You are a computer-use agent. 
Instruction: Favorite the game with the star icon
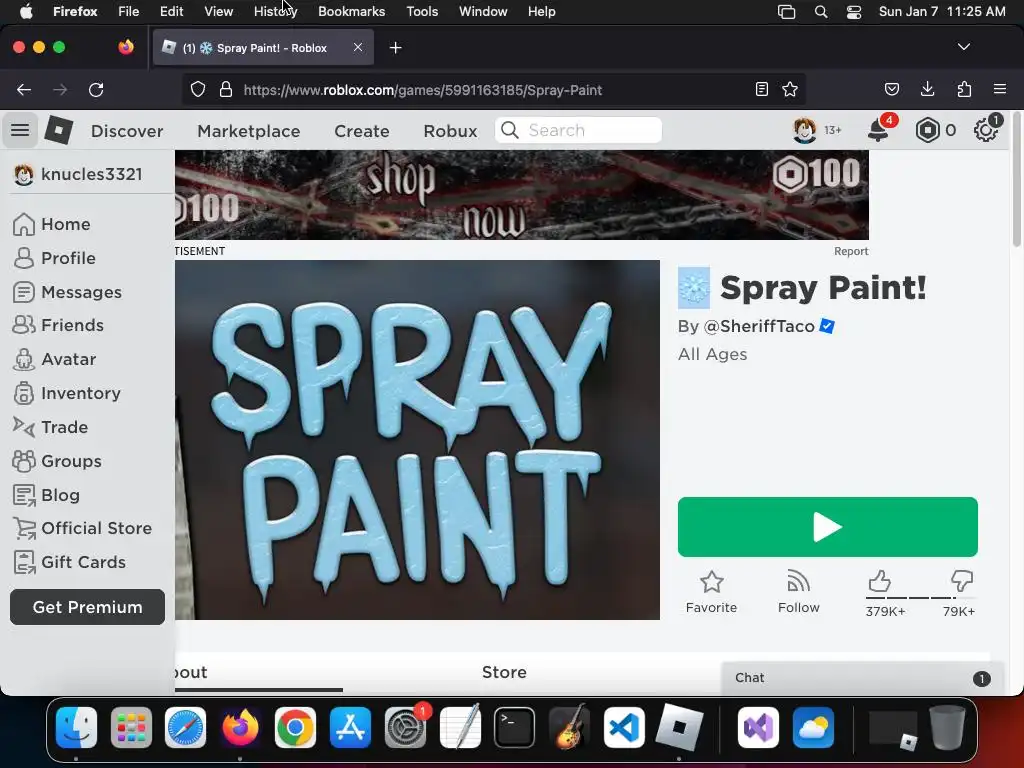(711, 592)
